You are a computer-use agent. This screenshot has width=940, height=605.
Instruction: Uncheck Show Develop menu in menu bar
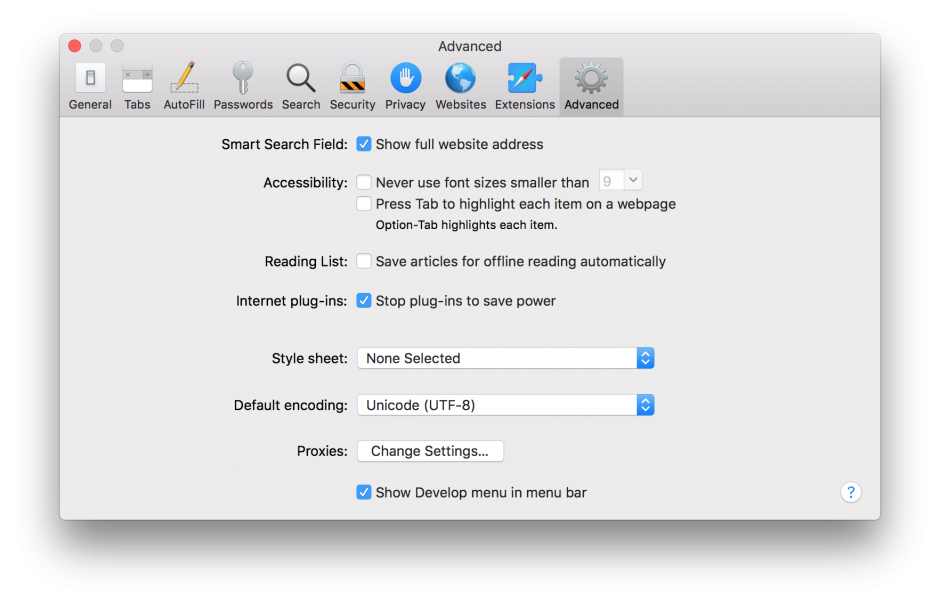(x=364, y=492)
